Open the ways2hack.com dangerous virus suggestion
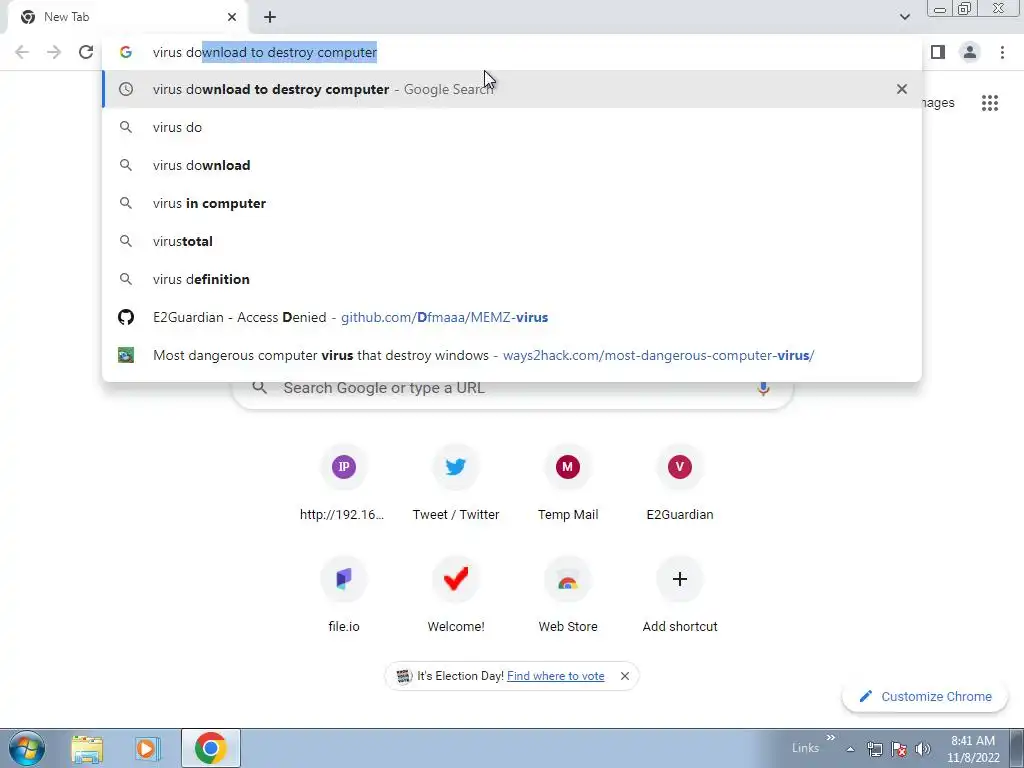1024x768 pixels. point(512,355)
